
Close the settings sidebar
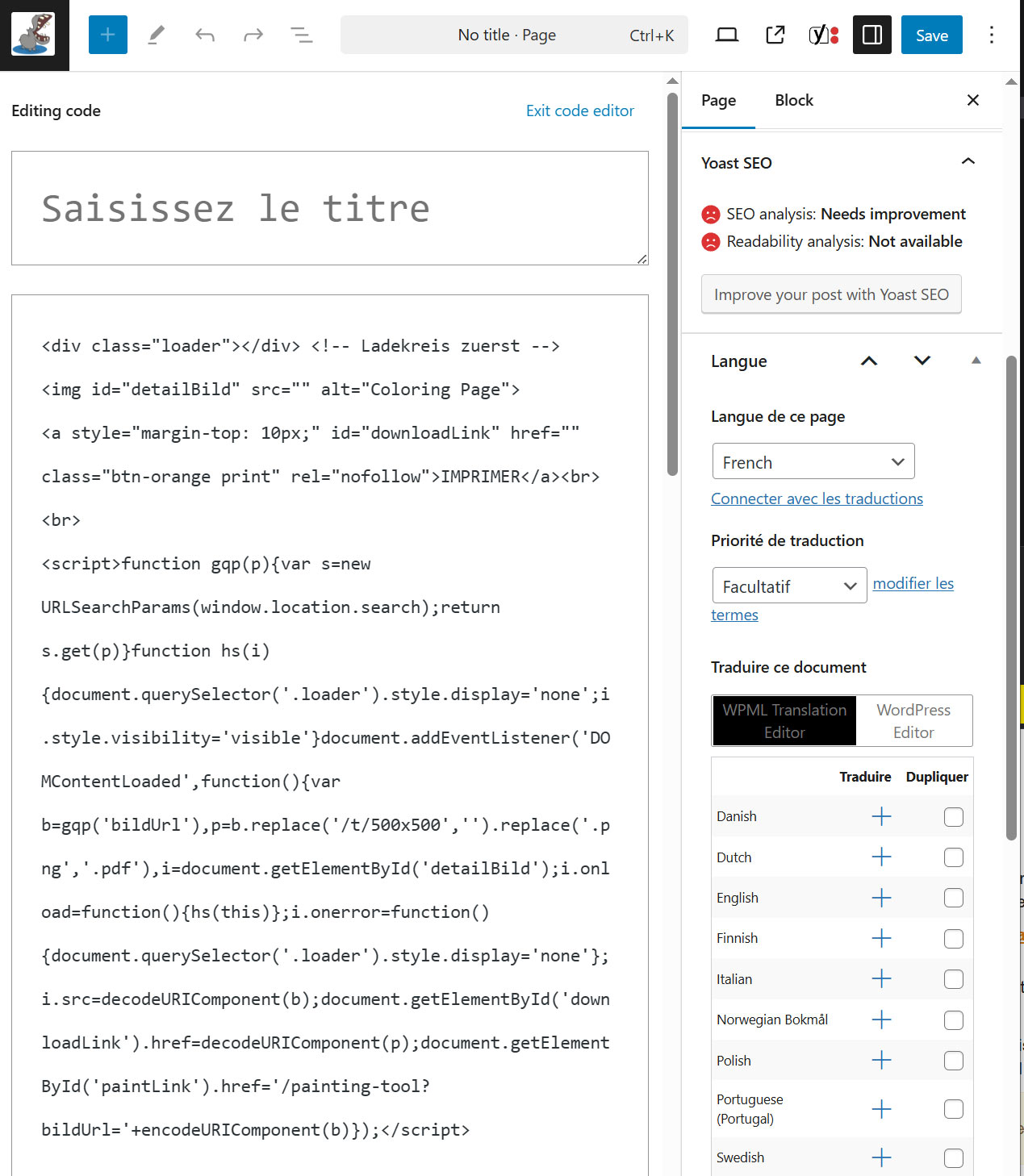[973, 100]
